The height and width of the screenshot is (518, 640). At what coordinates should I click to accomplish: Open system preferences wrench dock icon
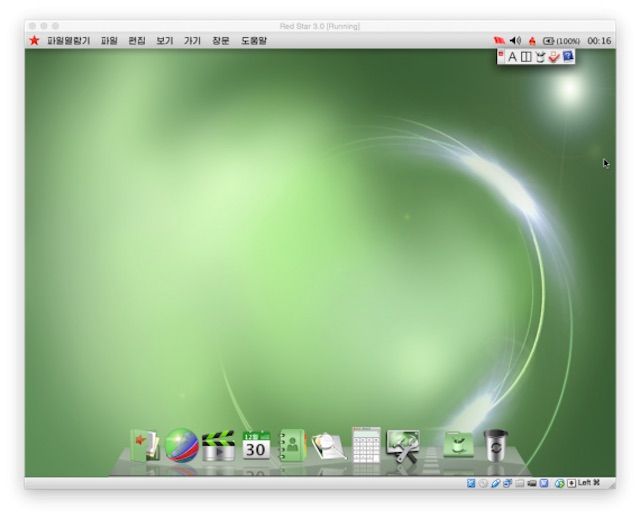[403, 446]
